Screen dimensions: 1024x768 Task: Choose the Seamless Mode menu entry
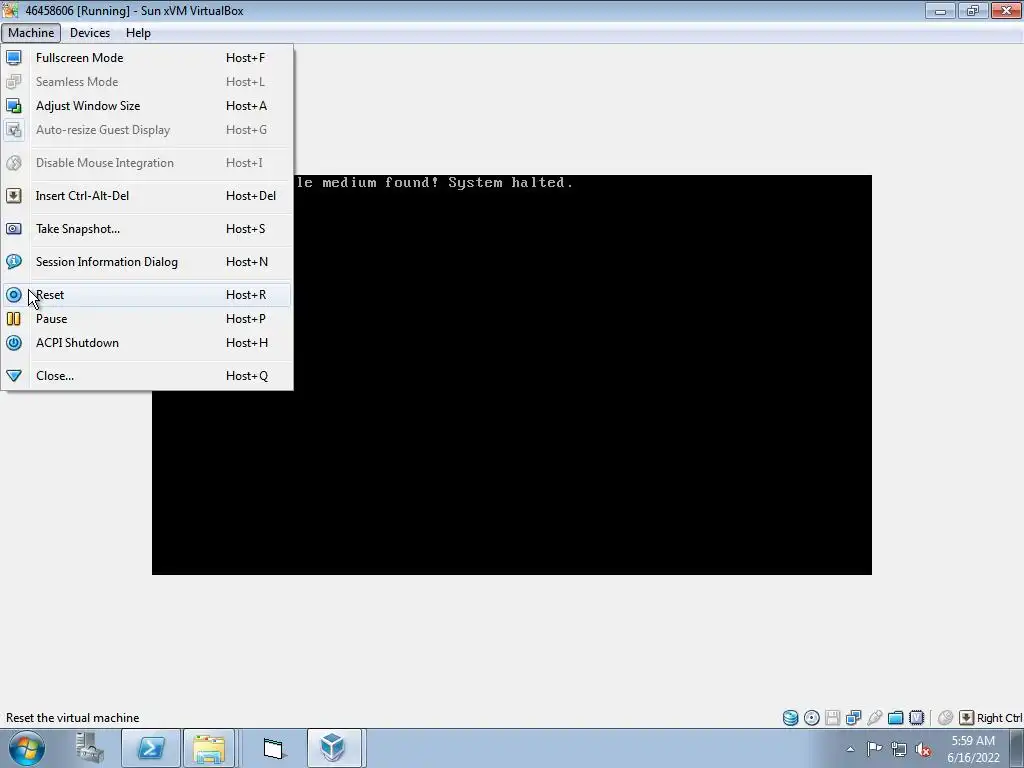tap(147, 82)
